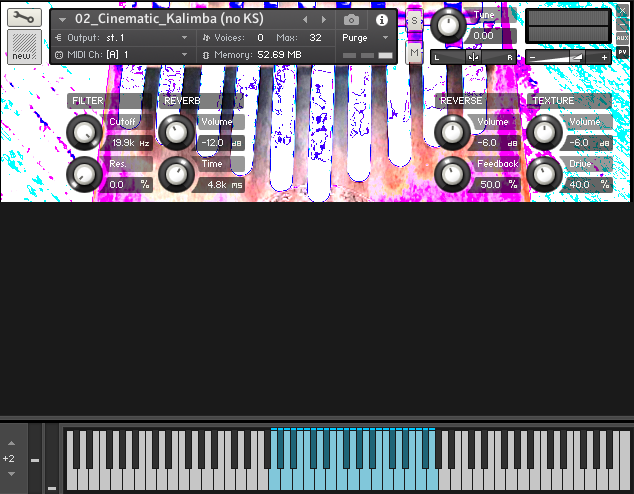Click the Voices count 0

[260, 38]
